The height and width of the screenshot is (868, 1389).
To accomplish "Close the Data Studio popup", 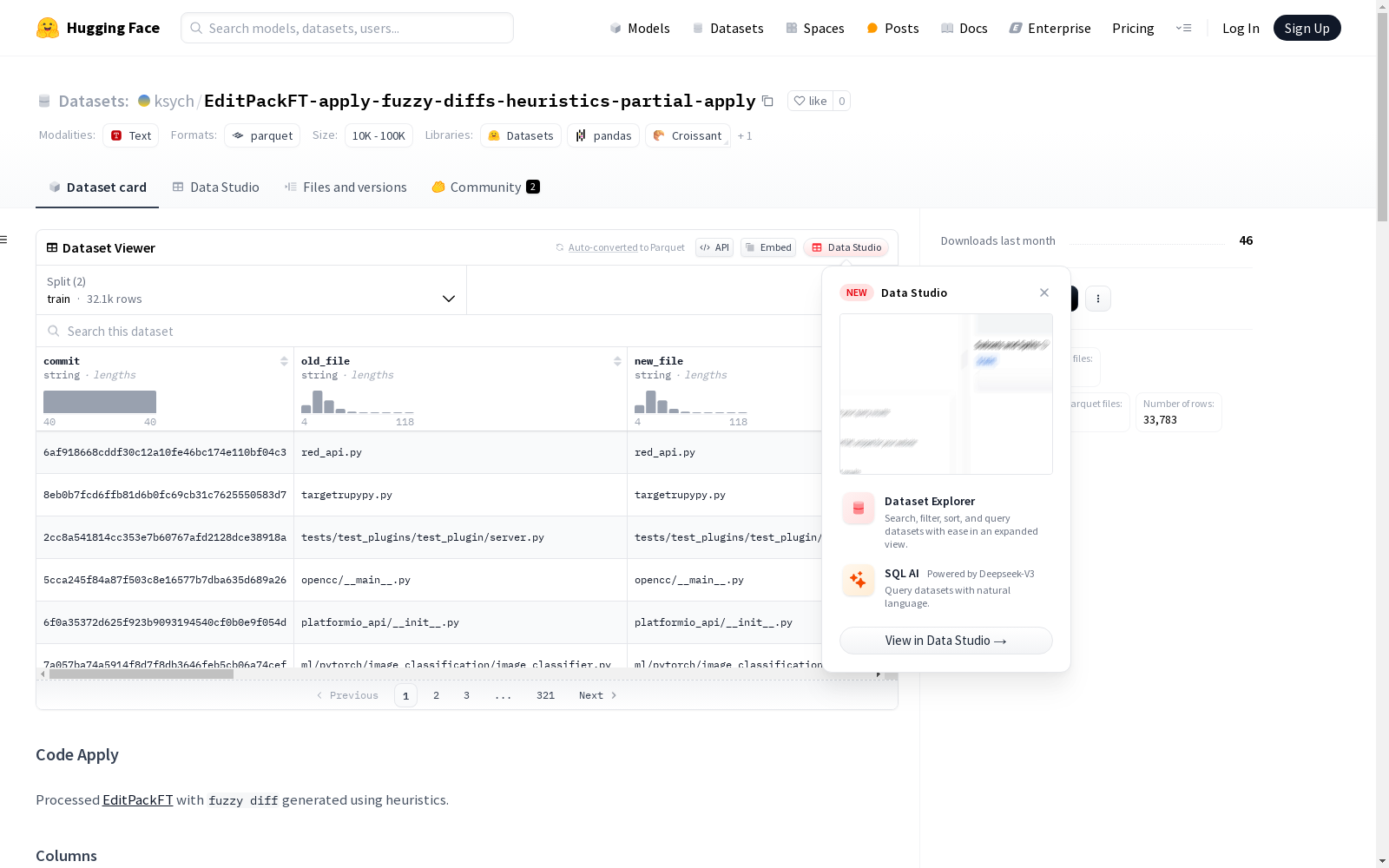I will (x=1044, y=293).
